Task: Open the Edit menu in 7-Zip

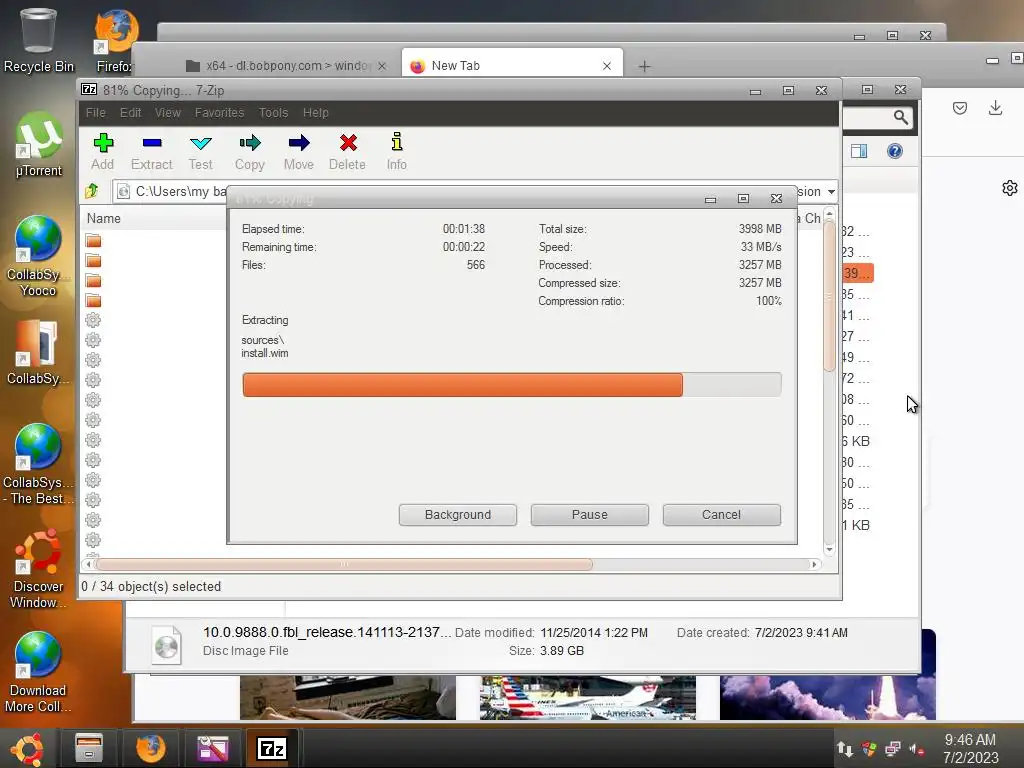Action: [x=130, y=112]
